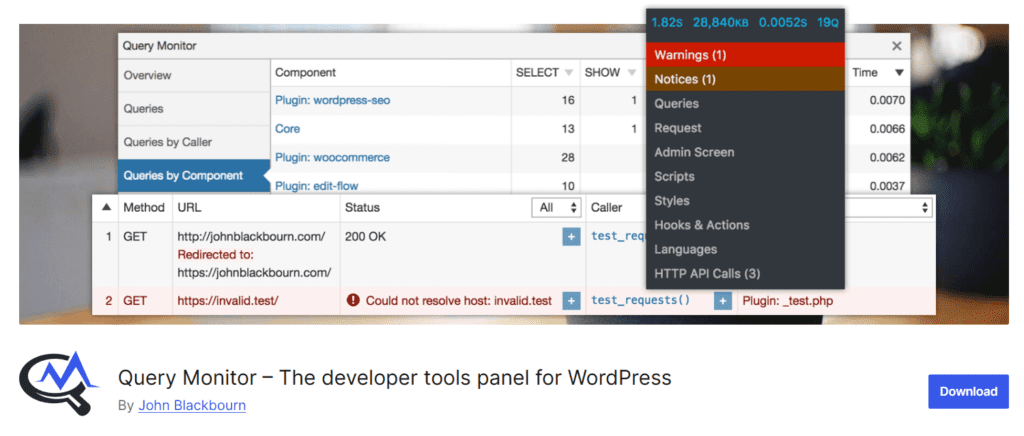
Task: Click the Plugin: _test.php component cell
Action: tap(788, 301)
